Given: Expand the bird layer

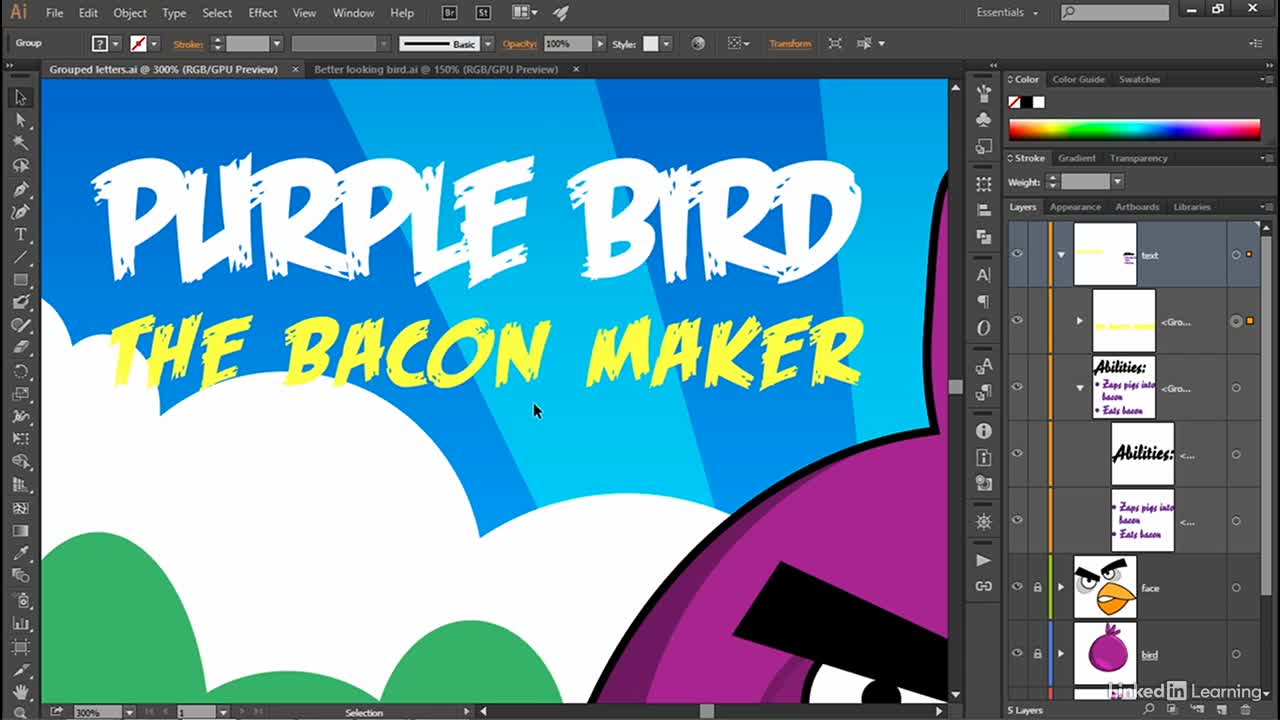Looking at the screenshot, I should click(1061, 654).
